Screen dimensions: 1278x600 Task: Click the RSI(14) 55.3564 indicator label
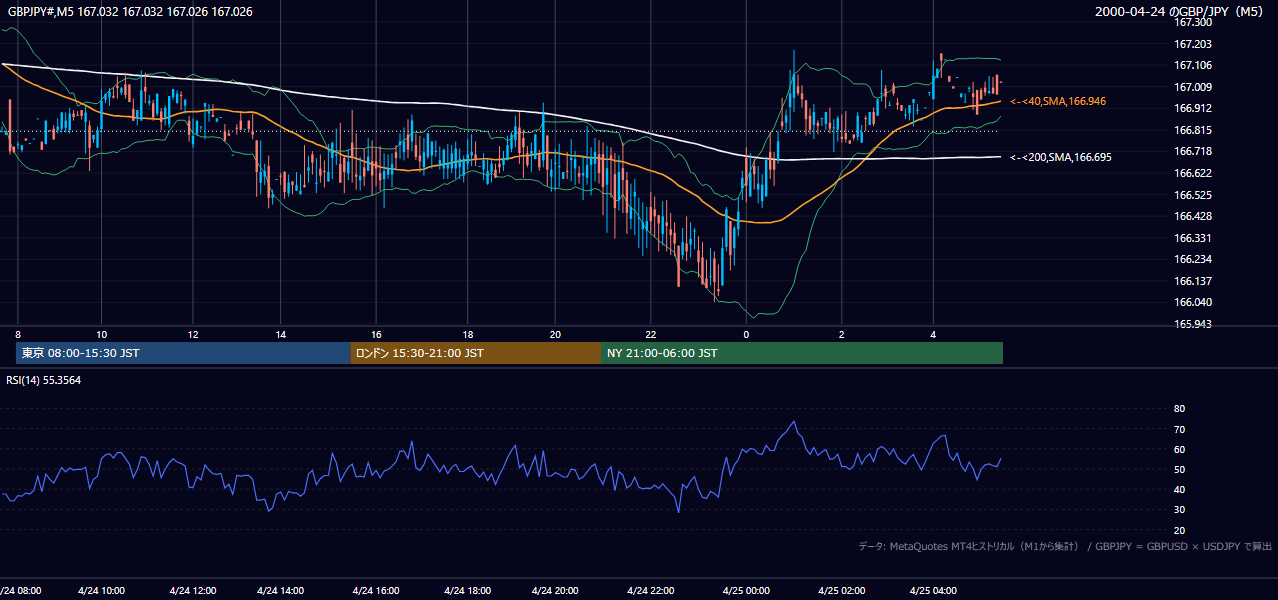click(44, 380)
